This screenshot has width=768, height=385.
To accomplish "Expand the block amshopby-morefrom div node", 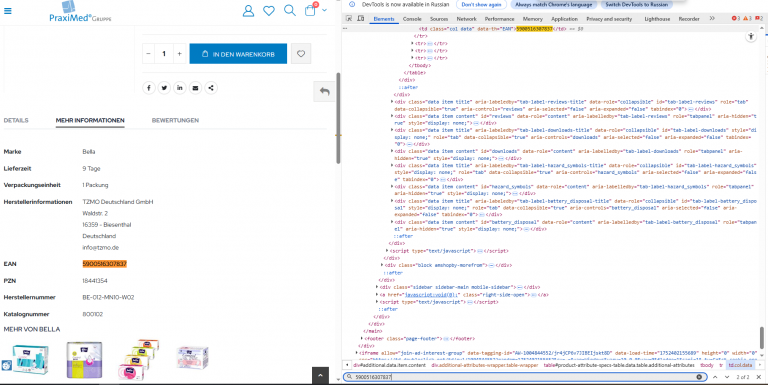I will pyautogui.click(x=382, y=265).
